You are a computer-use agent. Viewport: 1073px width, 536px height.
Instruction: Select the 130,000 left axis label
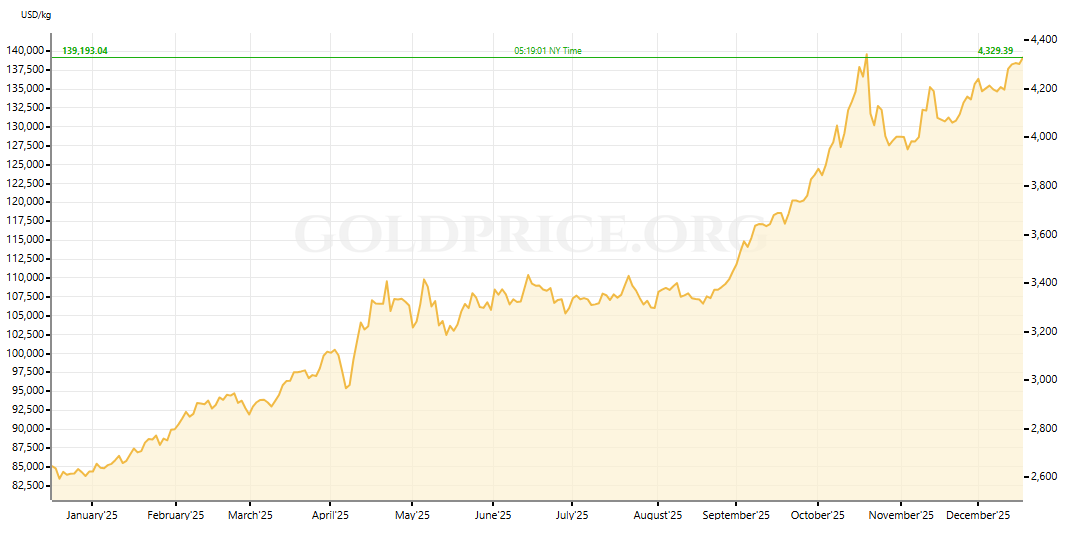[x=25, y=127]
